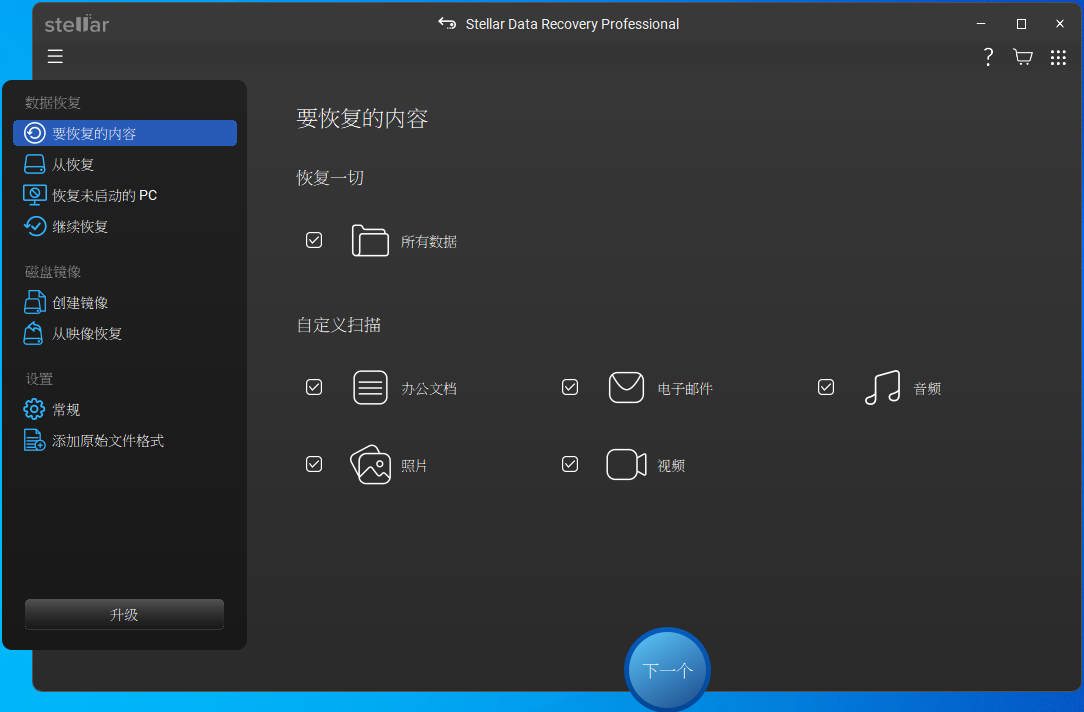The image size is (1084, 712).
Task: Click the back arrow icon beside the title
Action: click(x=447, y=24)
